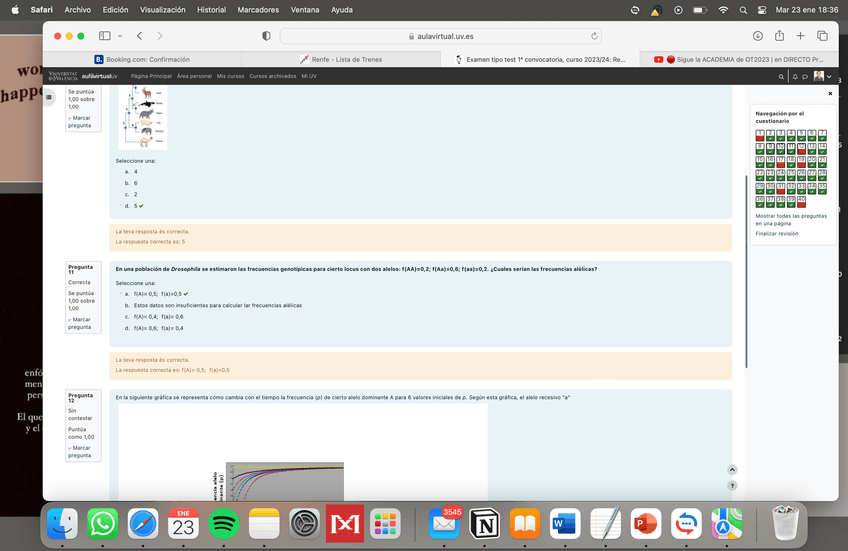The height and width of the screenshot is (551, 848).
Task: Open Mail app with 3545 badge
Action: point(444,524)
